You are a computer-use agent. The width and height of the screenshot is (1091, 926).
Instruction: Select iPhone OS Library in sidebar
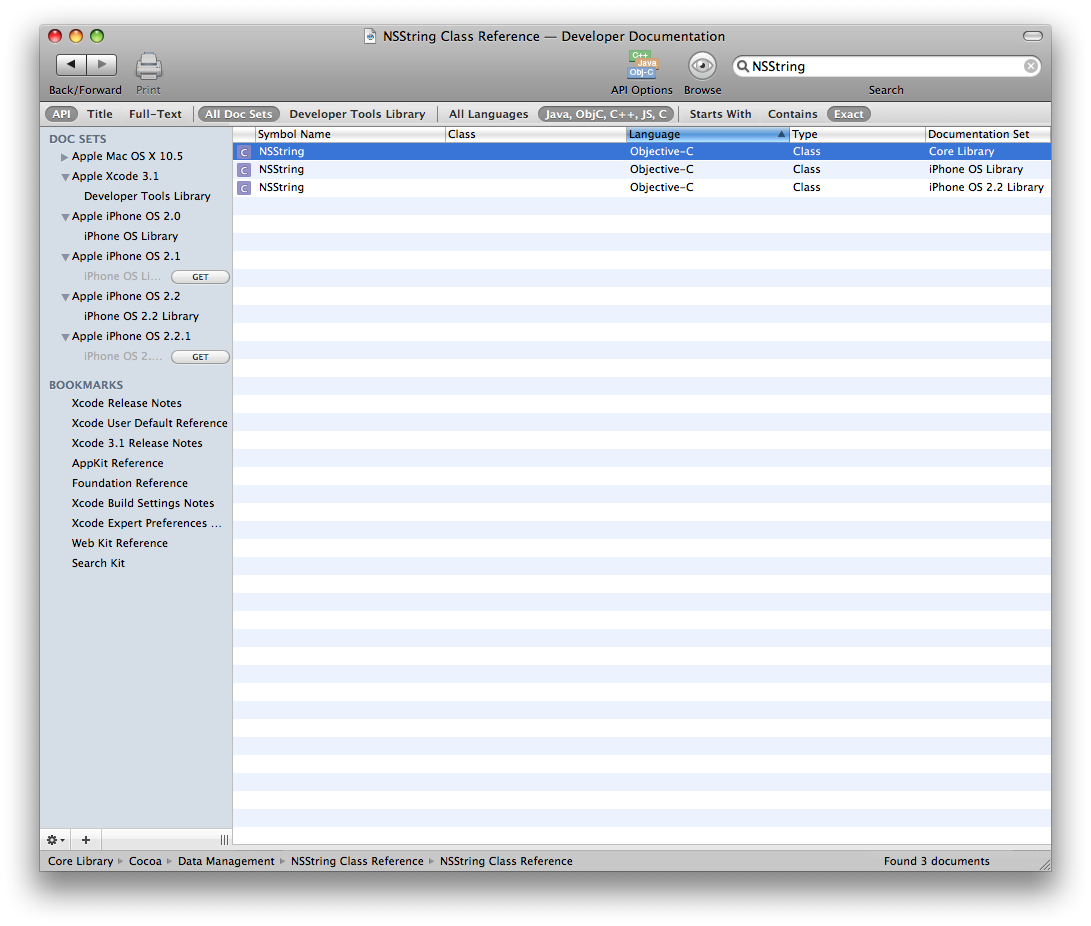click(131, 237)
